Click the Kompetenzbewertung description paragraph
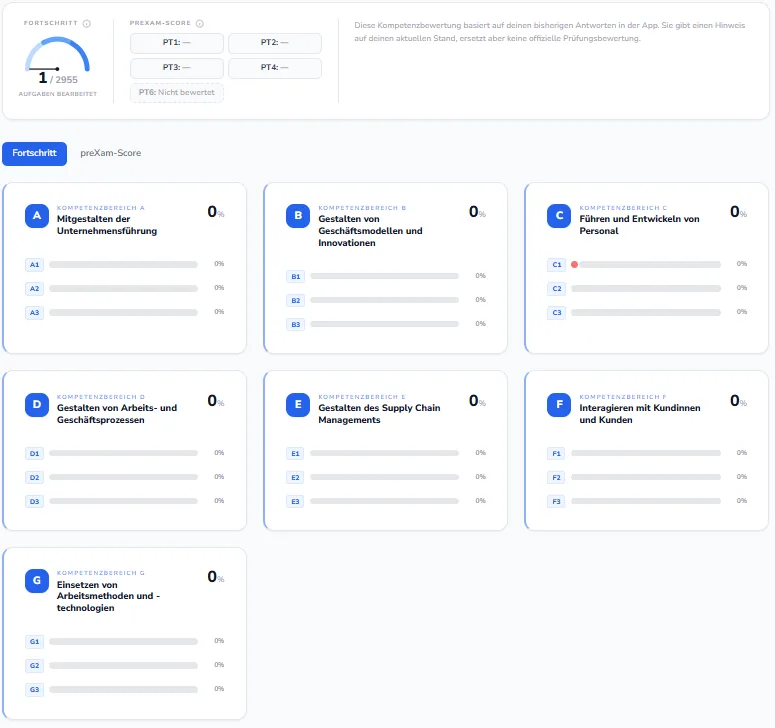Screen dimensions: 775x728 click(550, 32)
